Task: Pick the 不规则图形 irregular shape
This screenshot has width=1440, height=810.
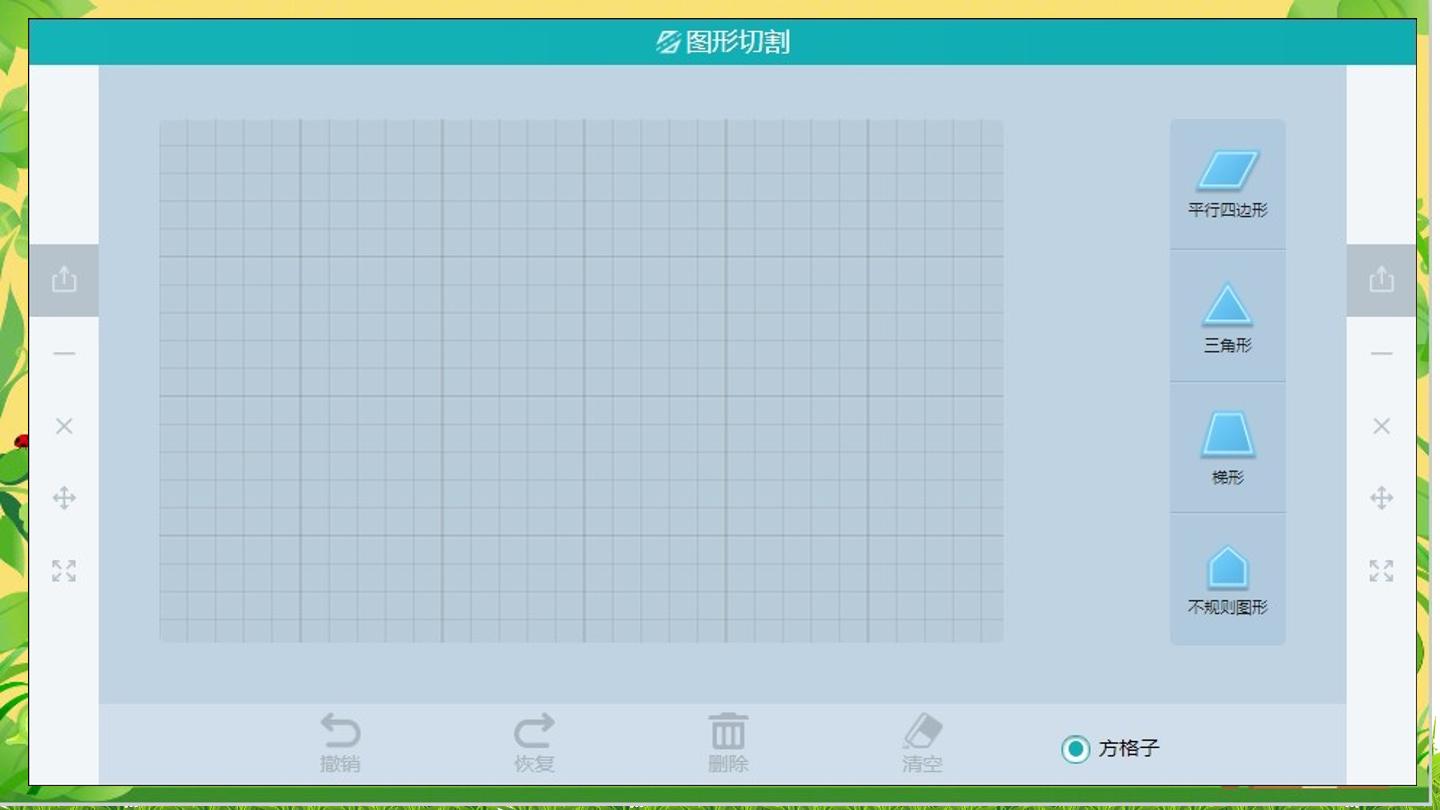Action: pyautogui.click(x=1227, y=579)
